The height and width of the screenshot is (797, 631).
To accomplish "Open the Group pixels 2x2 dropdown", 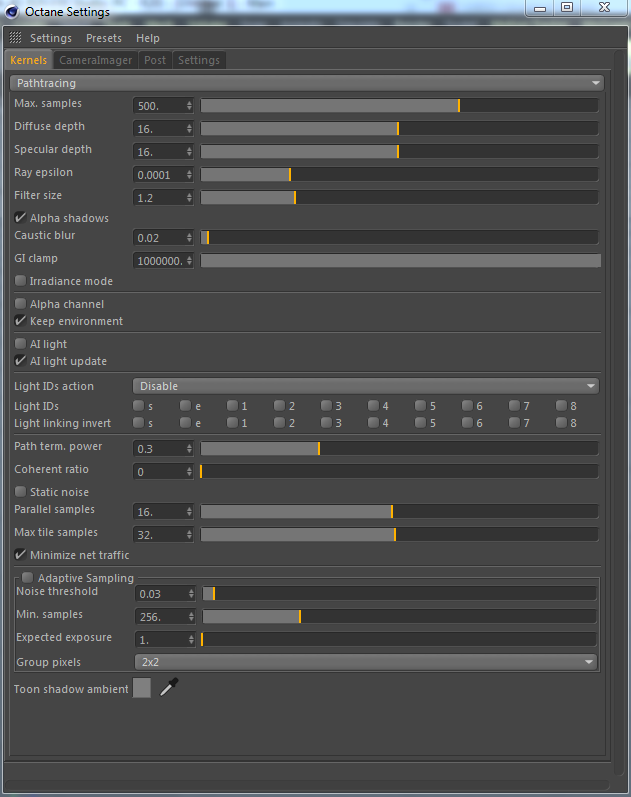I will pyautogui.click(x=365, y=662).
